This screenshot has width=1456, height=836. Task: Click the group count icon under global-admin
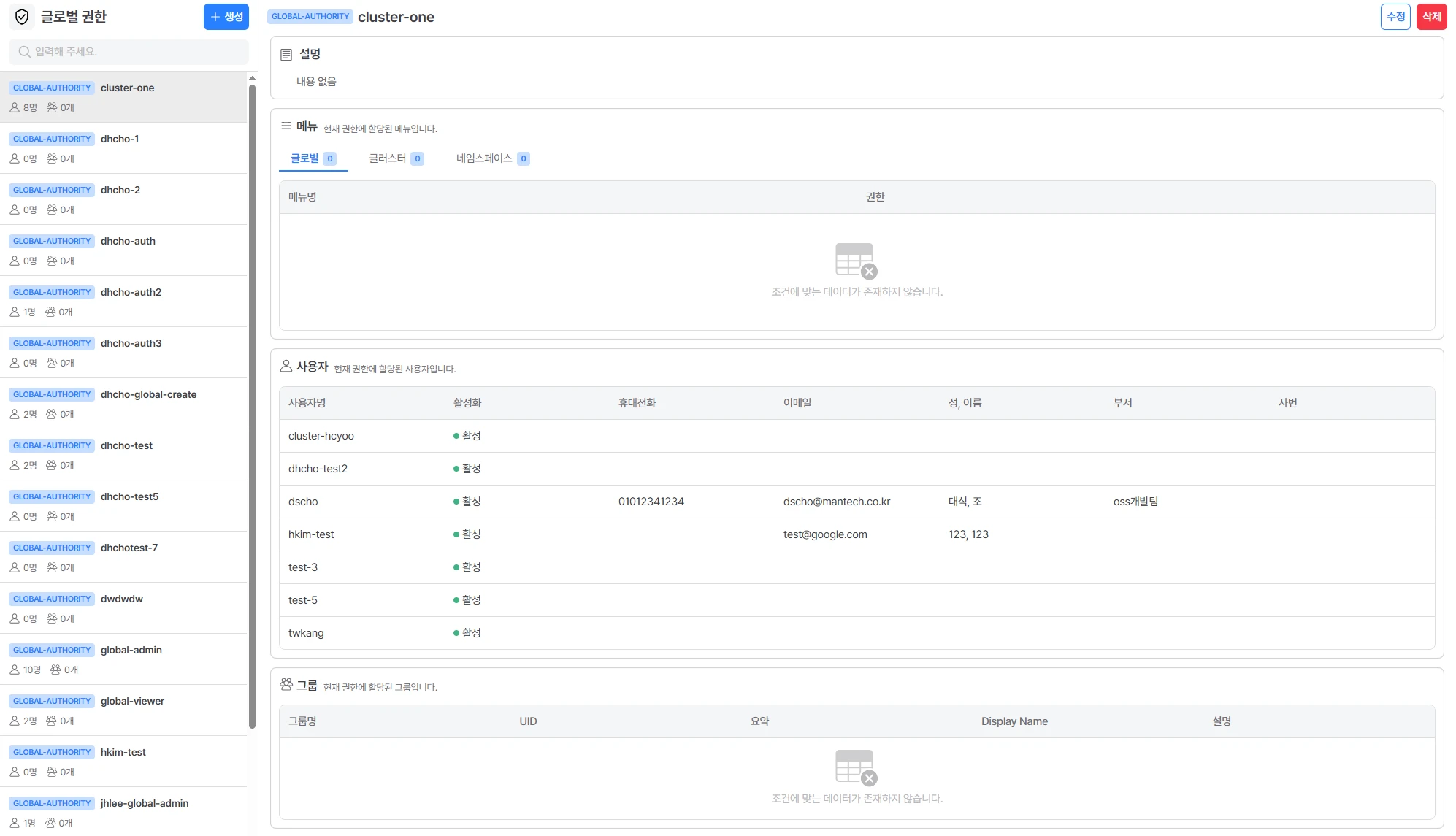(x=55, y=670)
